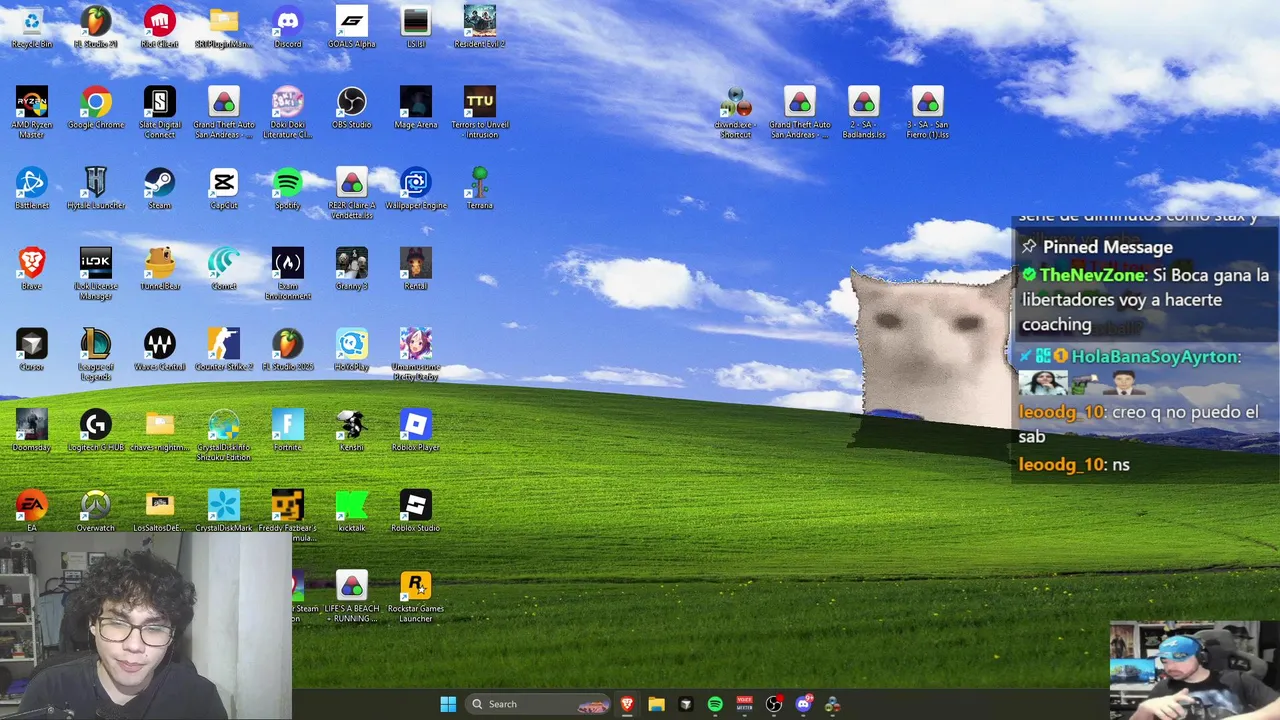Image resolution: width=1280 pixels, height=720 pixels.
Task: Select the 2 - SA - Badlands.lss file
Action: (863, 112)
